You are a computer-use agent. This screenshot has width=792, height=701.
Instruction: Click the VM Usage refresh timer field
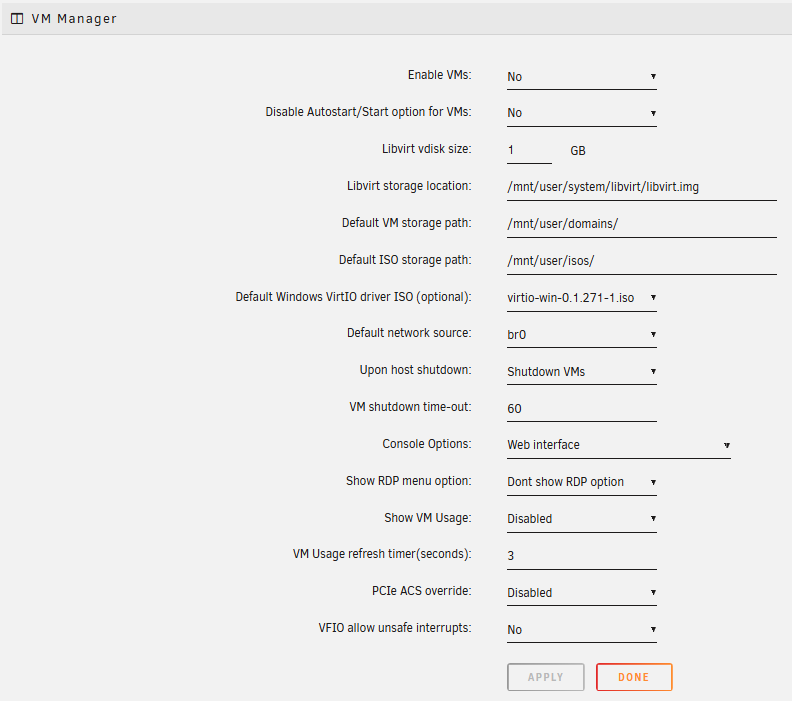581,556
